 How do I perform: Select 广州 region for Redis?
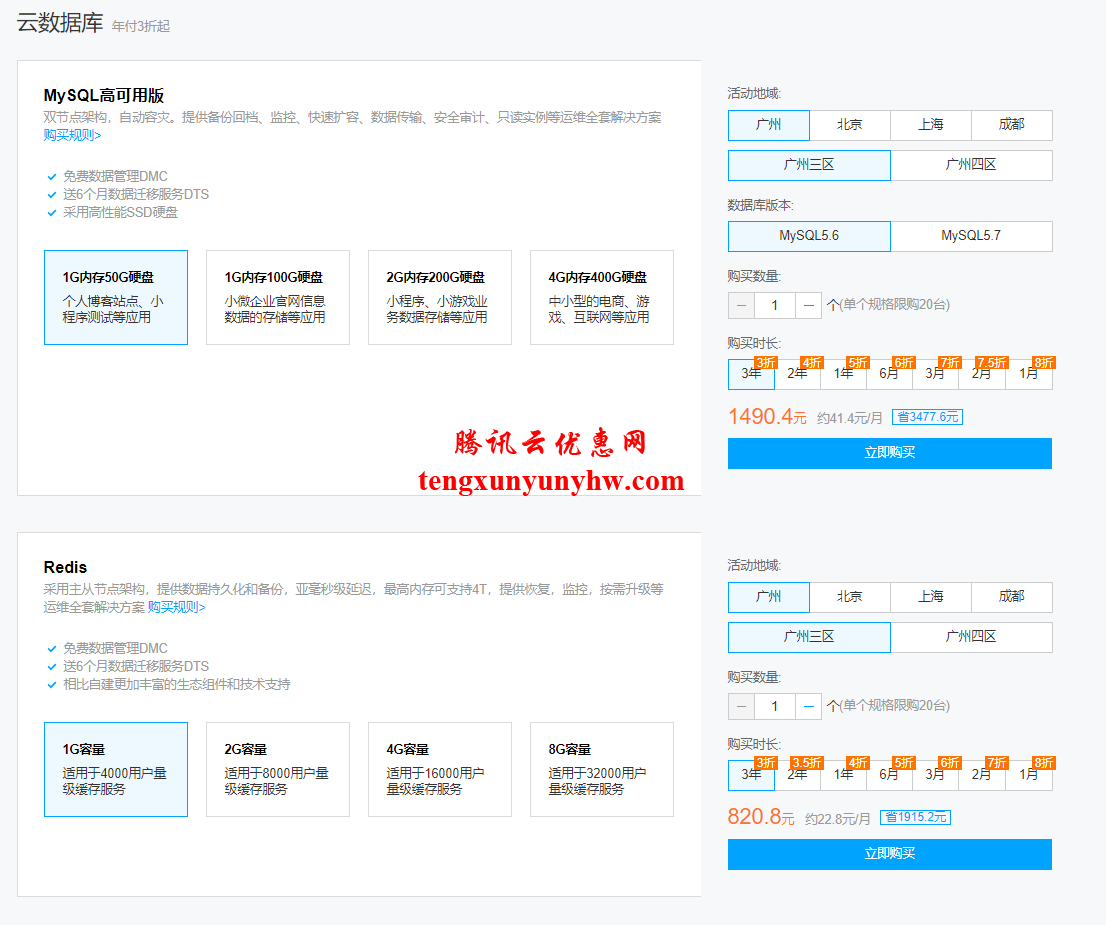pyautogui.click(x=769, y=597)
